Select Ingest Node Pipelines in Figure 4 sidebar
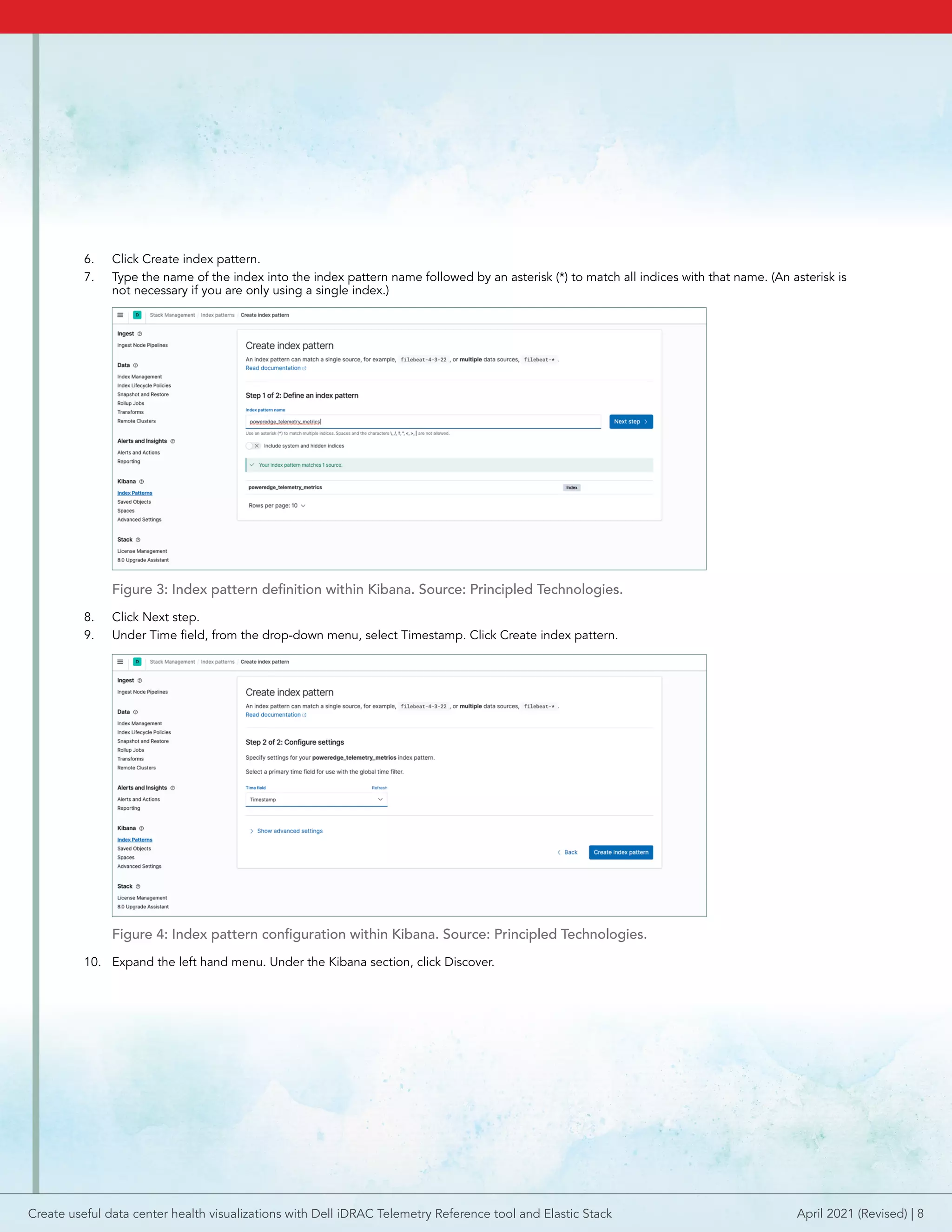Screen dimensions: 952x1232 143,692
